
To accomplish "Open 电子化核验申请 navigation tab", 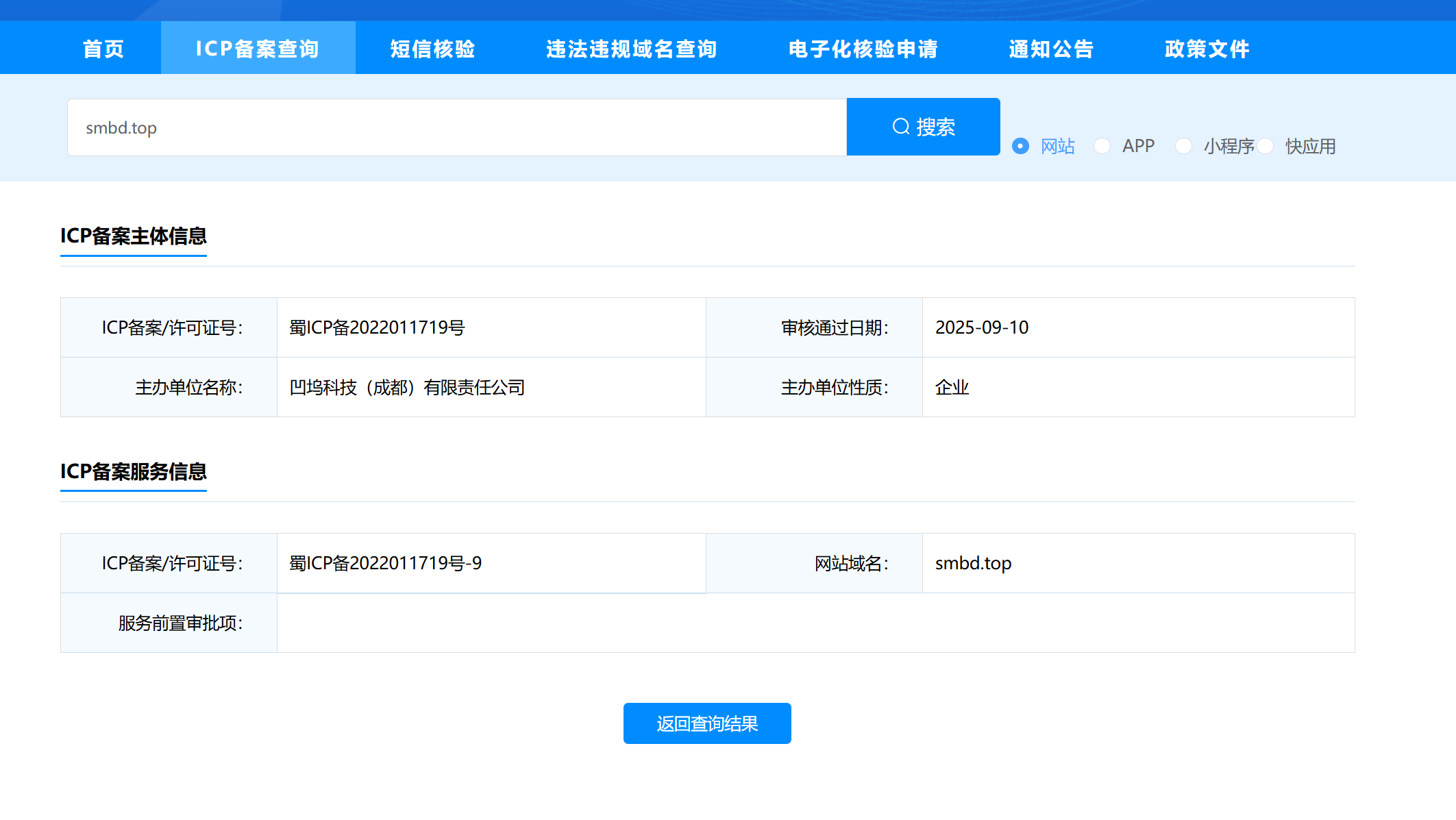I will [863, 49].
